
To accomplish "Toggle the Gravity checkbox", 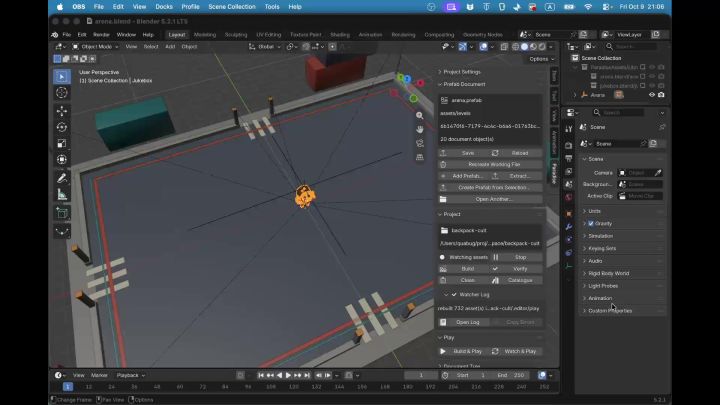I will click(591, 224).
